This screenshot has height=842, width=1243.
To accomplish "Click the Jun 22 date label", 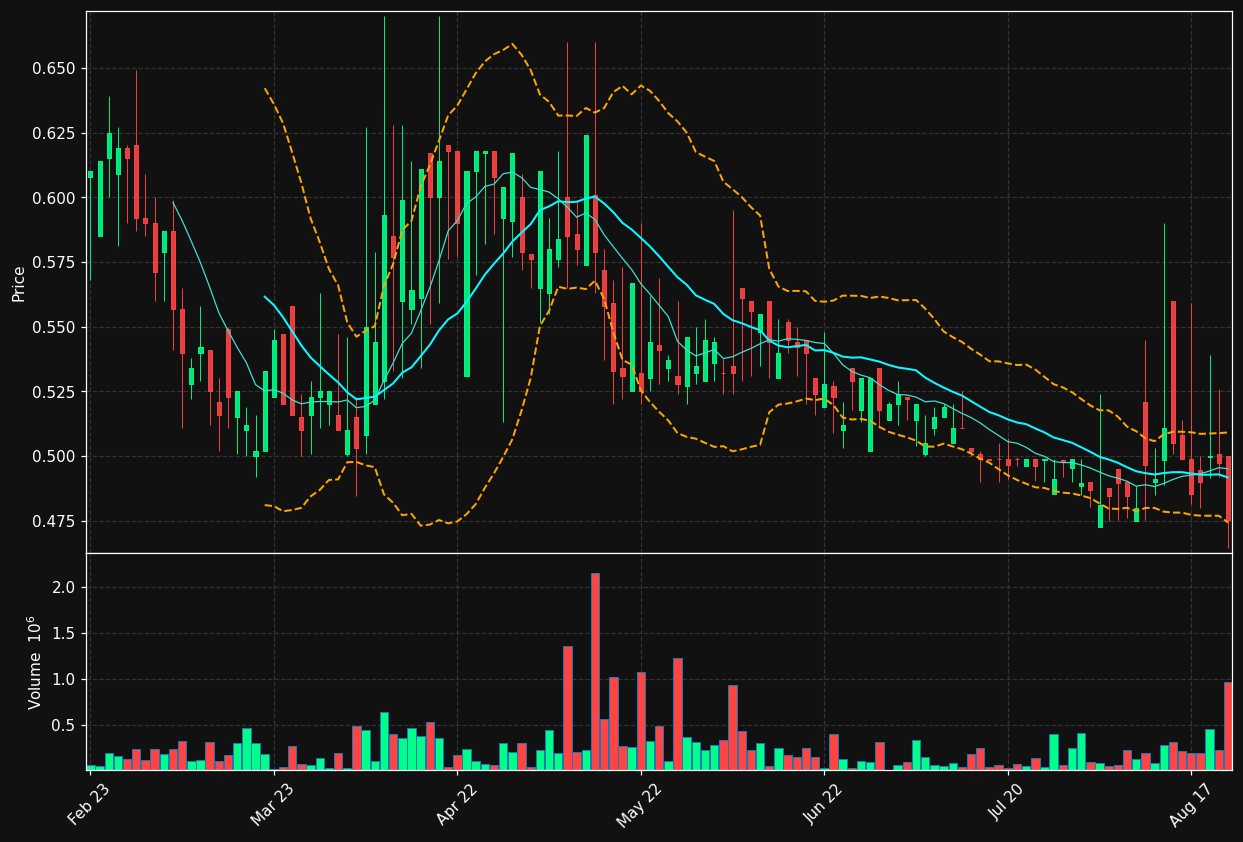I will click(823, 803).
